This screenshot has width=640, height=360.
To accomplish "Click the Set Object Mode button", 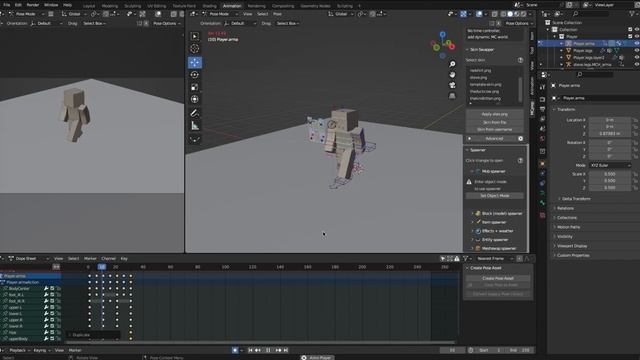I will 495,196.
